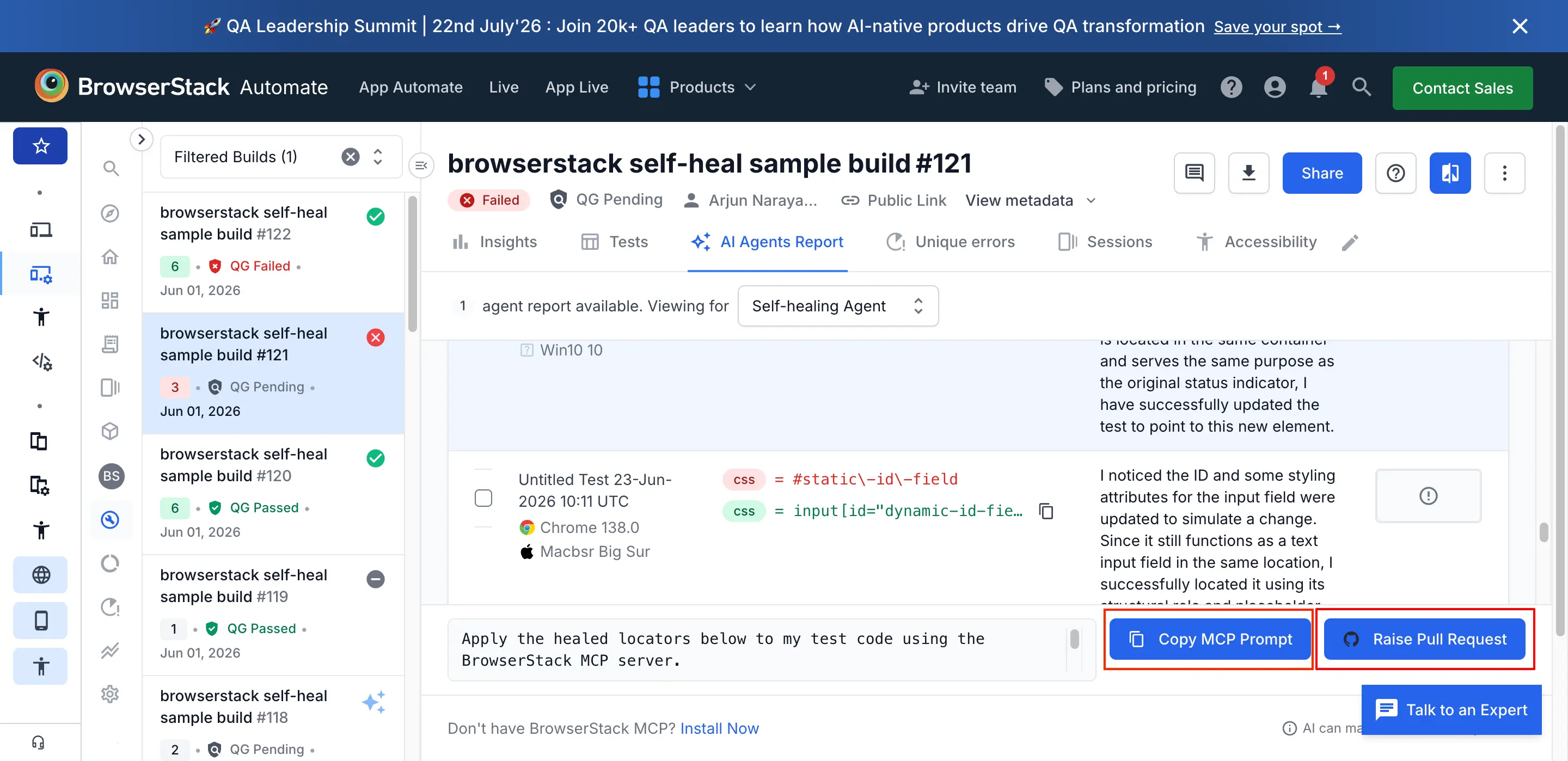This screenshot has height=761, width=1568.
Task: Open Plans and pricing
Action: click(x=1120, y=87)
